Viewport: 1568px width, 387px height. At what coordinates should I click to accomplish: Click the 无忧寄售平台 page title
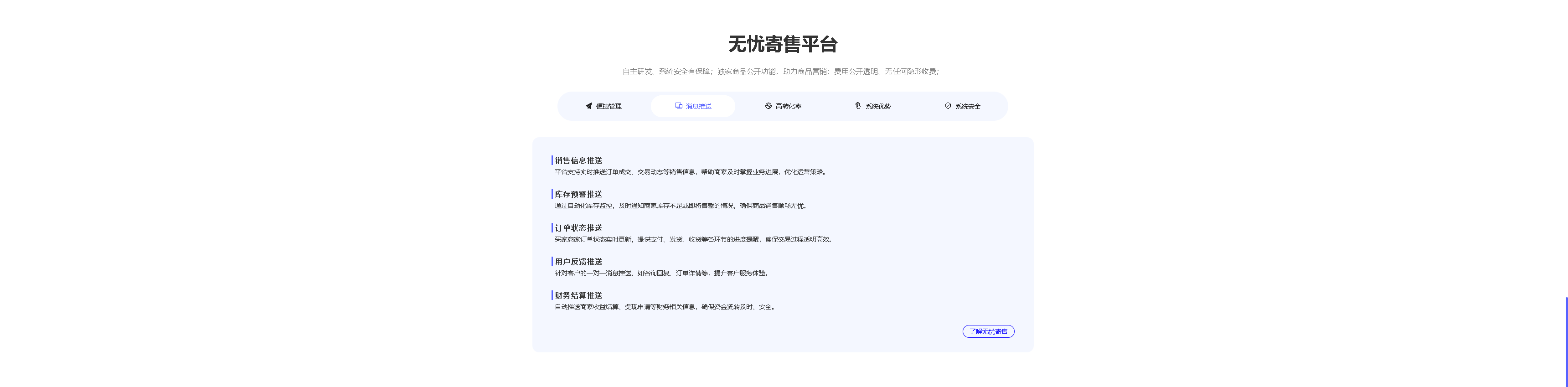783,44
